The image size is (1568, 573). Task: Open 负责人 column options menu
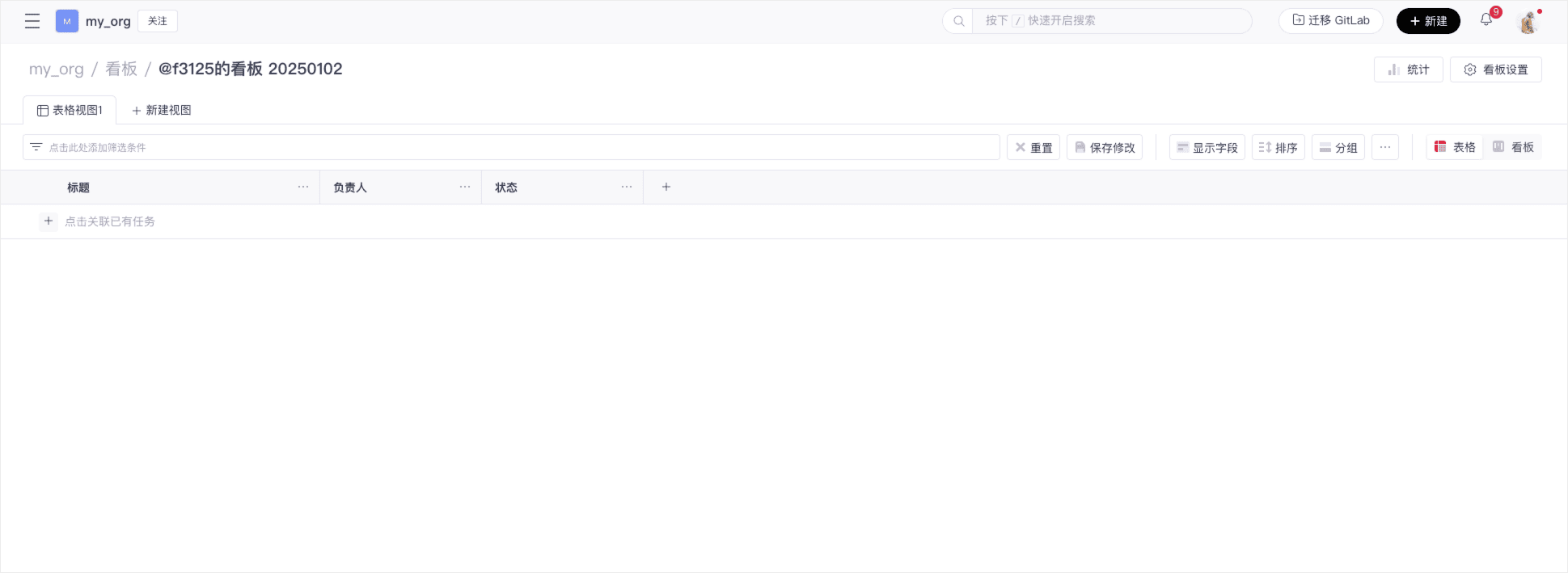click(x=465, y=187)
